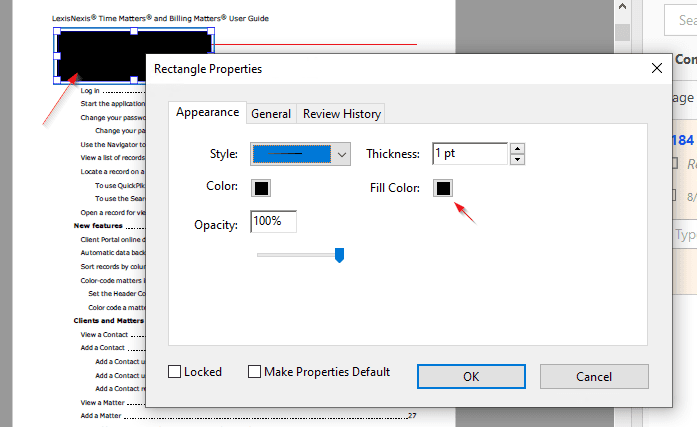
Task: Switch to the General tab
Action: click(x=271, y=114)
